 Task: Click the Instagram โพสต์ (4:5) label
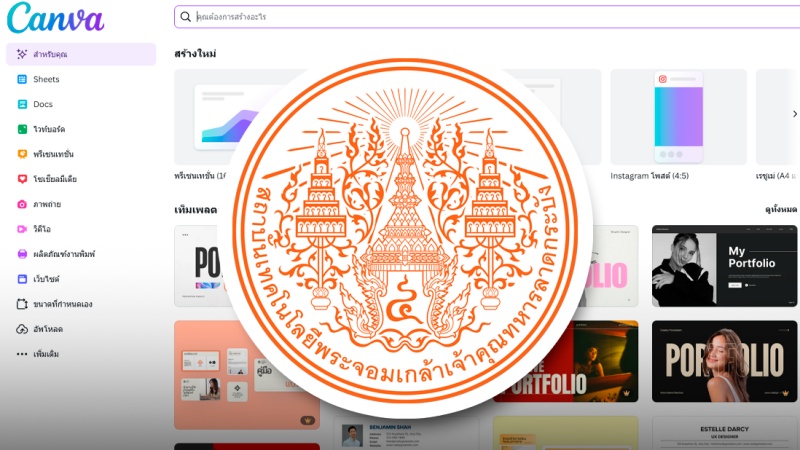[649, 176]
